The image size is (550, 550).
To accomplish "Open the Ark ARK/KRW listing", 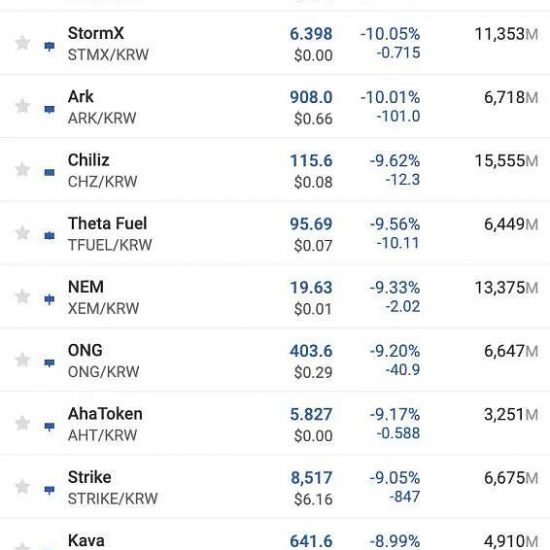I will coord(275,106).
